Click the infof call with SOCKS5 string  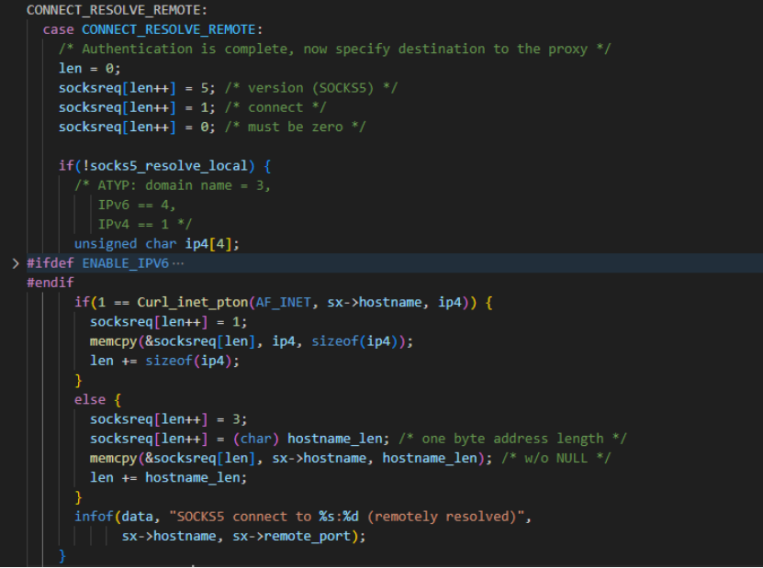click(303, 516)
